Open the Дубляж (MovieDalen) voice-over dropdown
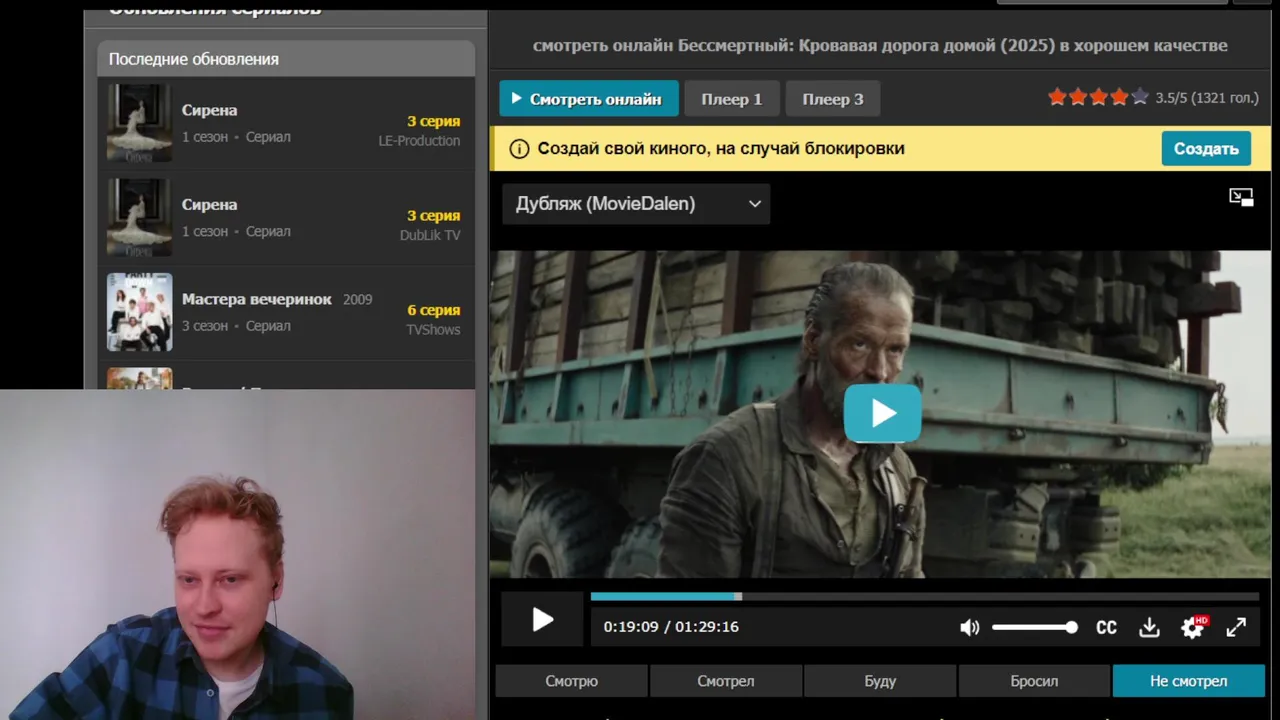The width and height of the screenshot is (1280, 720). pos(636,204)
